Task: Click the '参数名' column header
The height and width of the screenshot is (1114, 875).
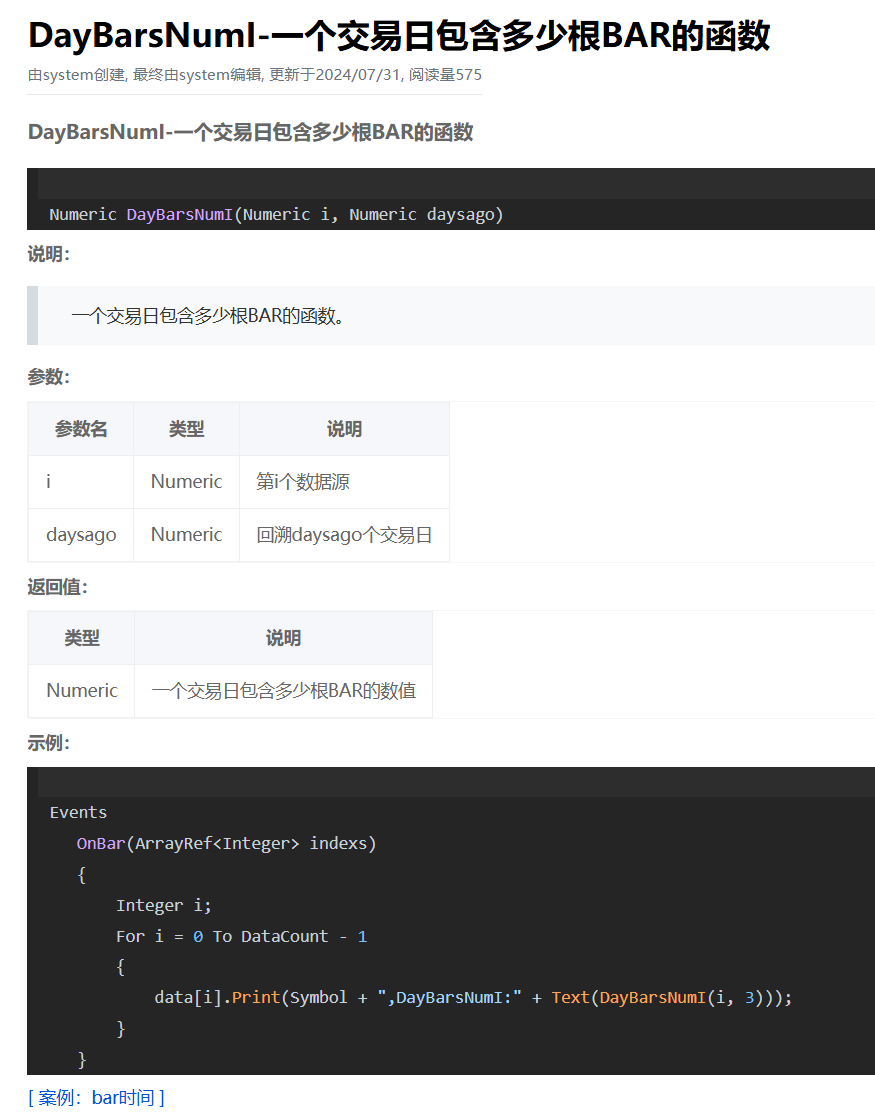Action: coord(81,429)
